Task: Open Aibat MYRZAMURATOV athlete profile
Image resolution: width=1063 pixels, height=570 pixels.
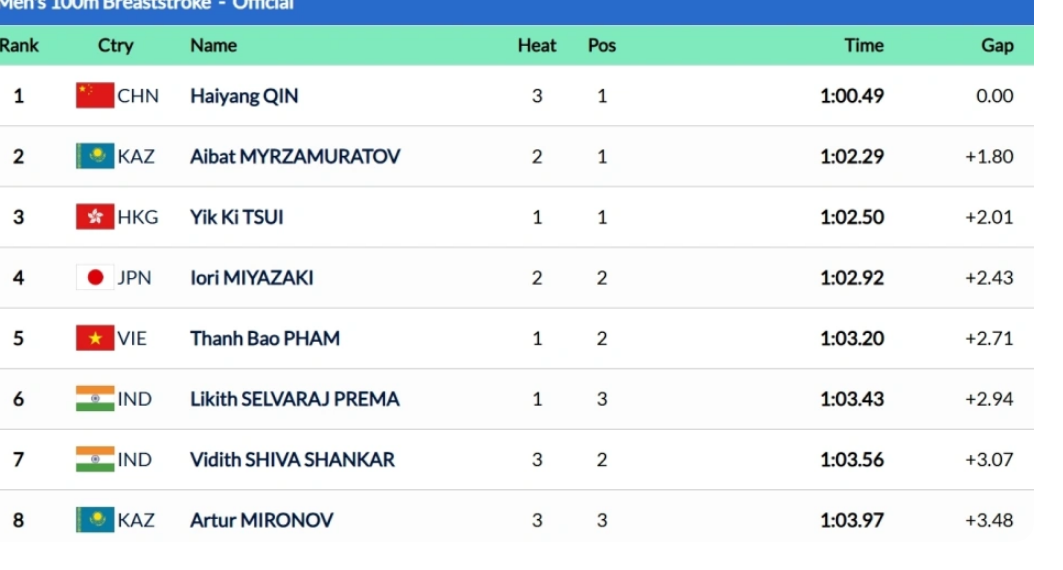Action: click(295, 156)
